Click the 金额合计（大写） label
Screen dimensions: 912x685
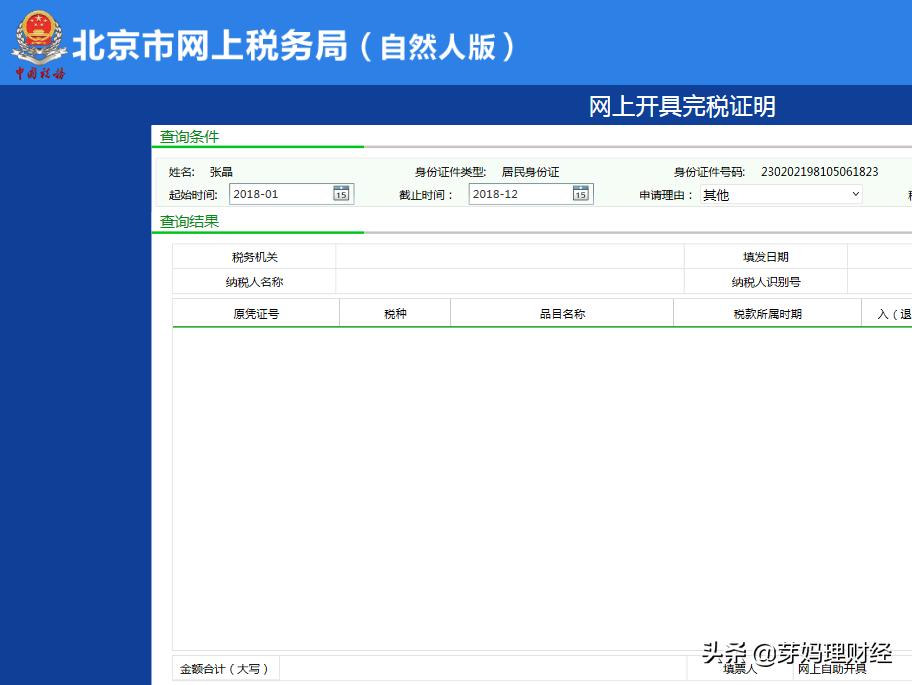(x=226, y=668)
